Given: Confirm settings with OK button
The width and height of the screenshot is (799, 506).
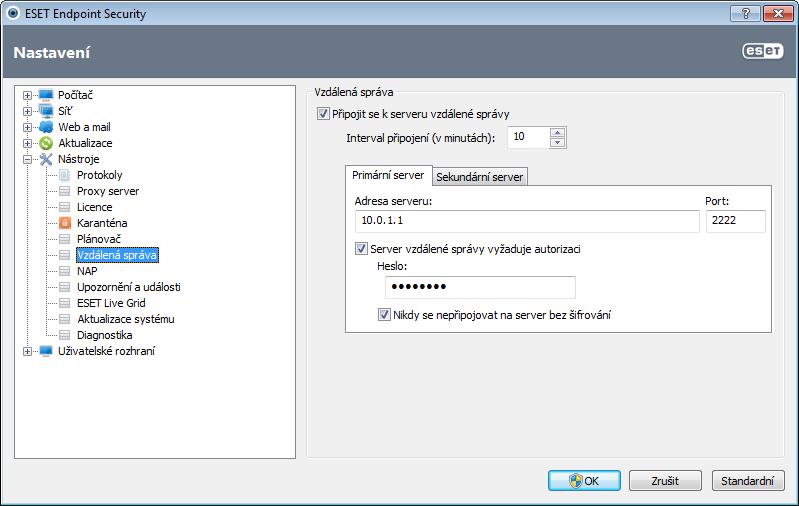Looking at the screenshot, I should click(584, 481).
